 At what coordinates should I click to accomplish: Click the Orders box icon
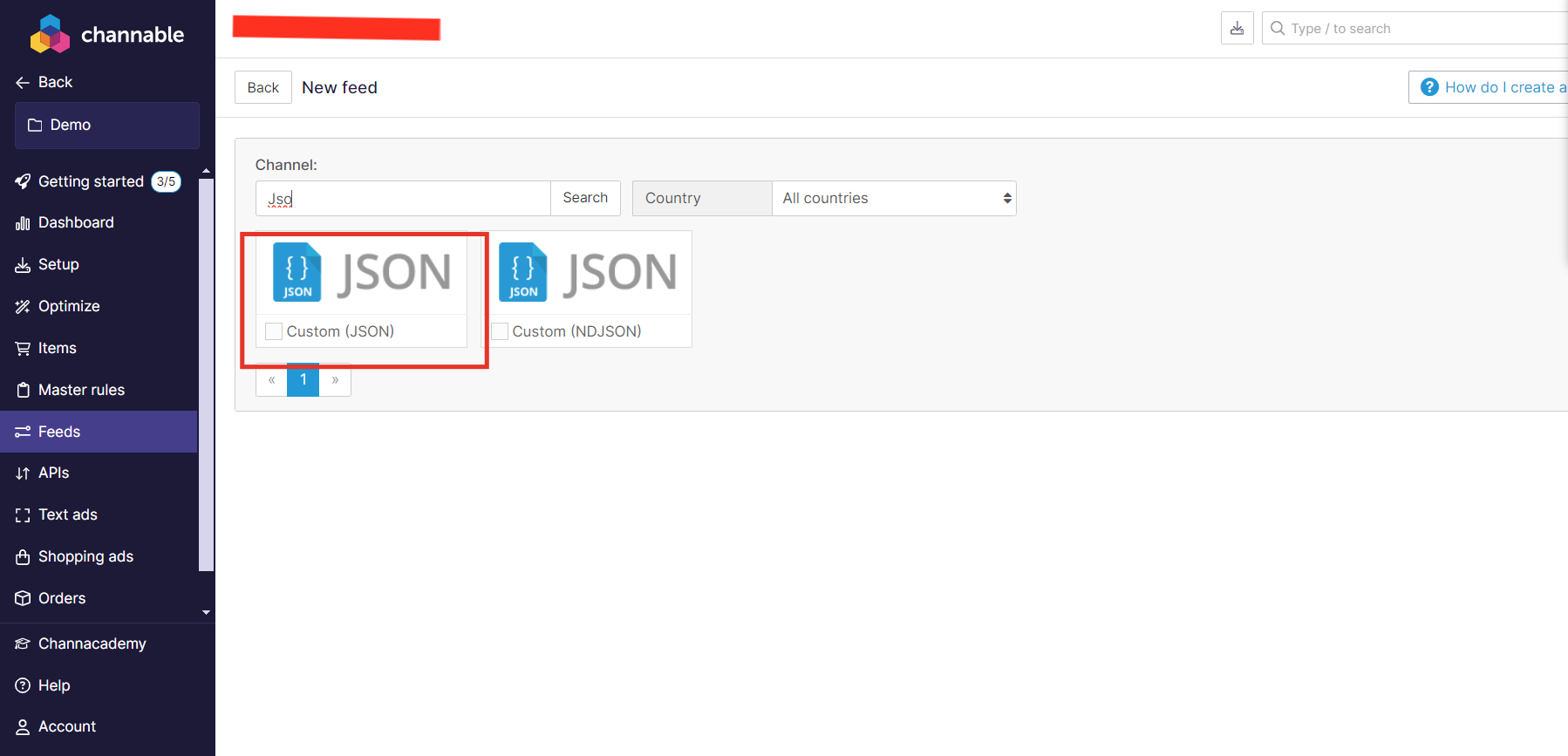click(x=23, y=598)
